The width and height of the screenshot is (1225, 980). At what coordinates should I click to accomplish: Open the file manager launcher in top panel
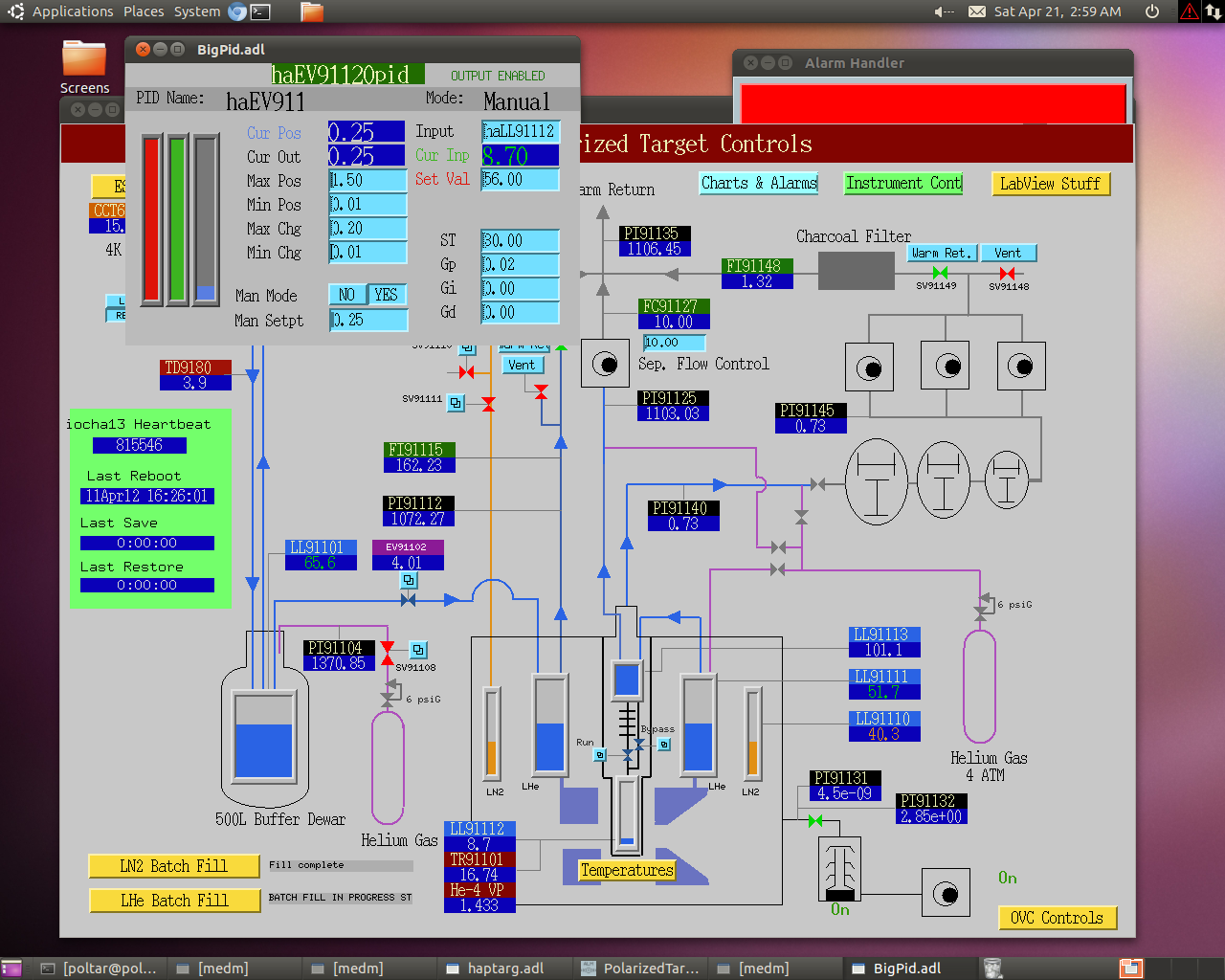click(312, 11)
